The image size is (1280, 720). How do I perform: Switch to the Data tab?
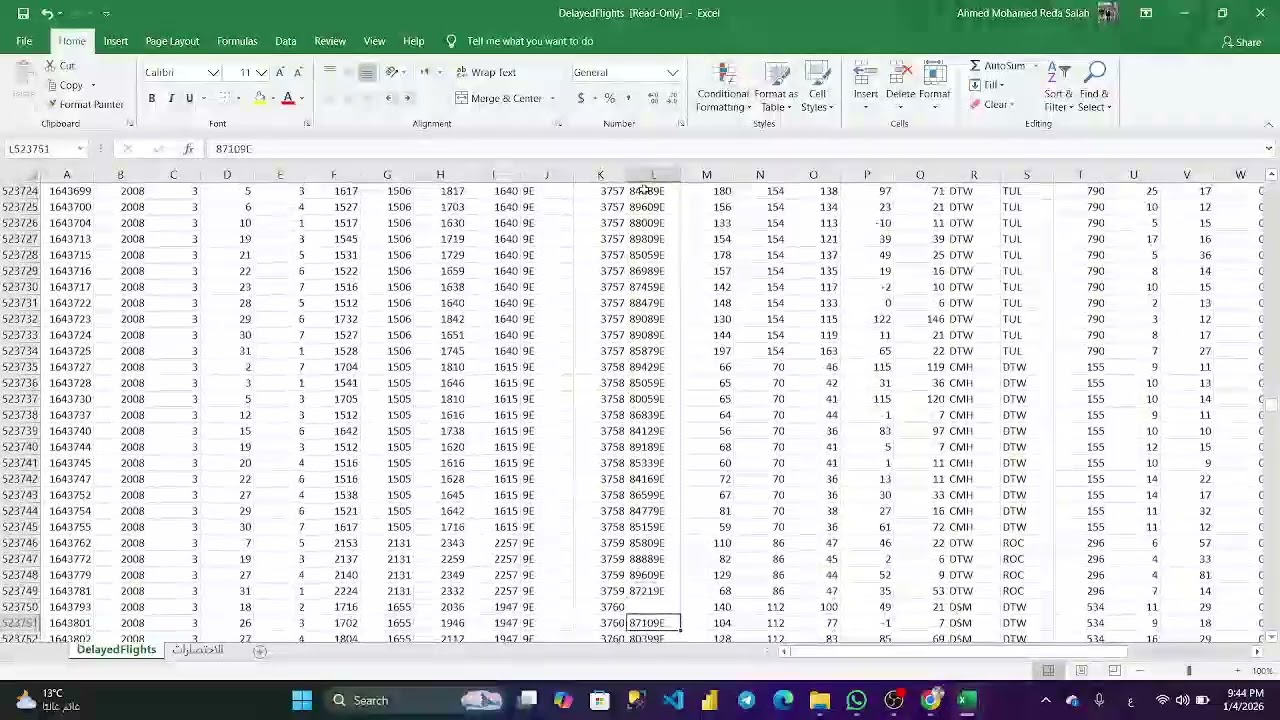point(286,41)
